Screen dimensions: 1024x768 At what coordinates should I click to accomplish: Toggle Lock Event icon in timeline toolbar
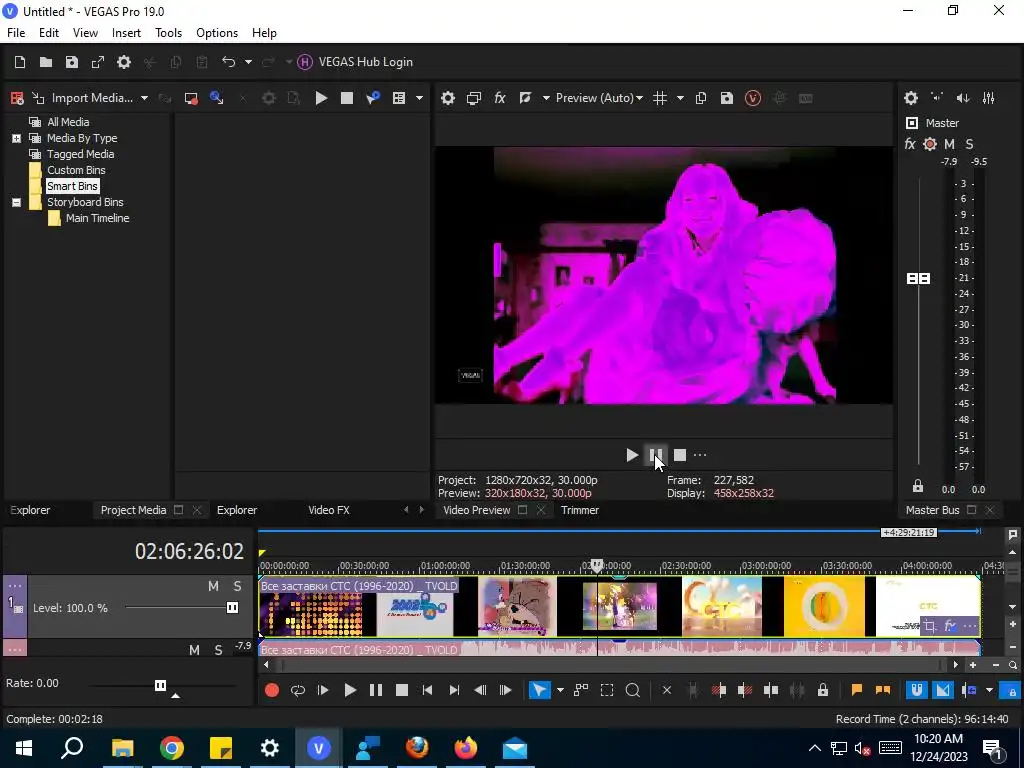click(823, 690)
